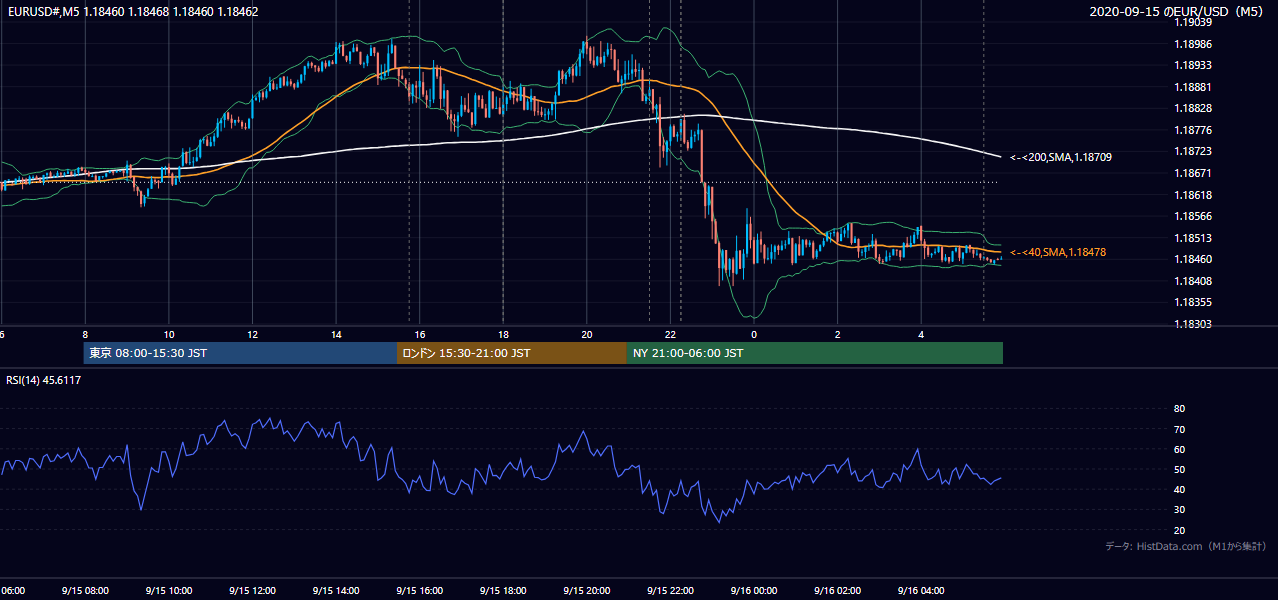The image size is (1278, 600).
Task: Click price axis value 1.18618
Action: (1193, 195)
